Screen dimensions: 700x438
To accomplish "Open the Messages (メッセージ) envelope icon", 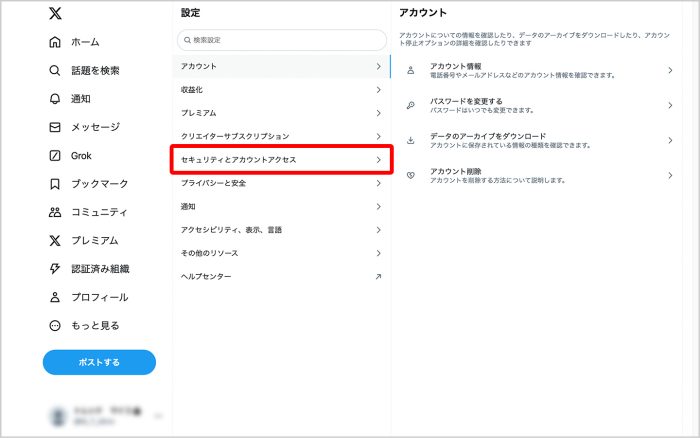I will click(55, 127).
